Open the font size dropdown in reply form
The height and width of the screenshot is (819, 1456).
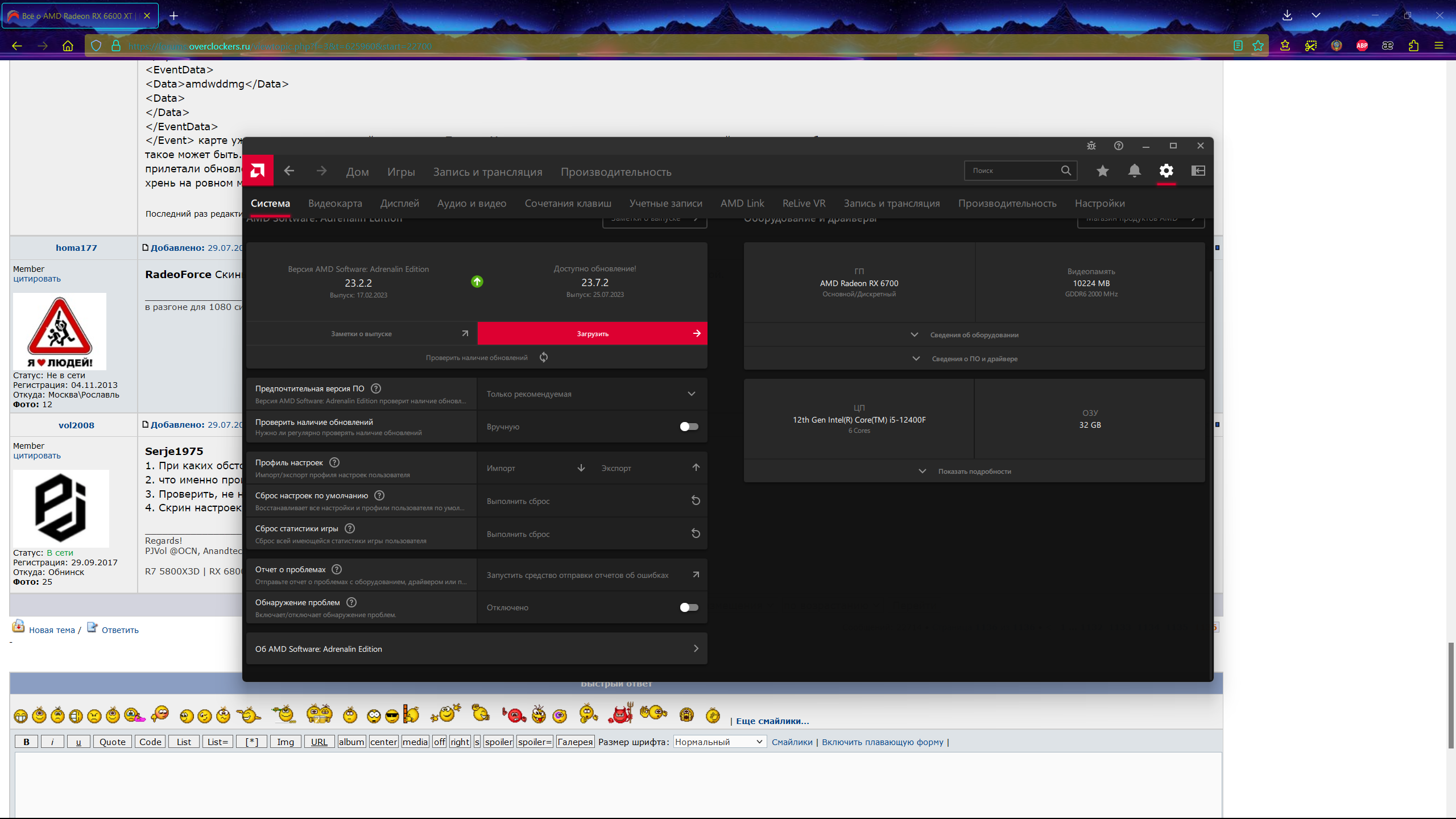(x=719, y=742)
